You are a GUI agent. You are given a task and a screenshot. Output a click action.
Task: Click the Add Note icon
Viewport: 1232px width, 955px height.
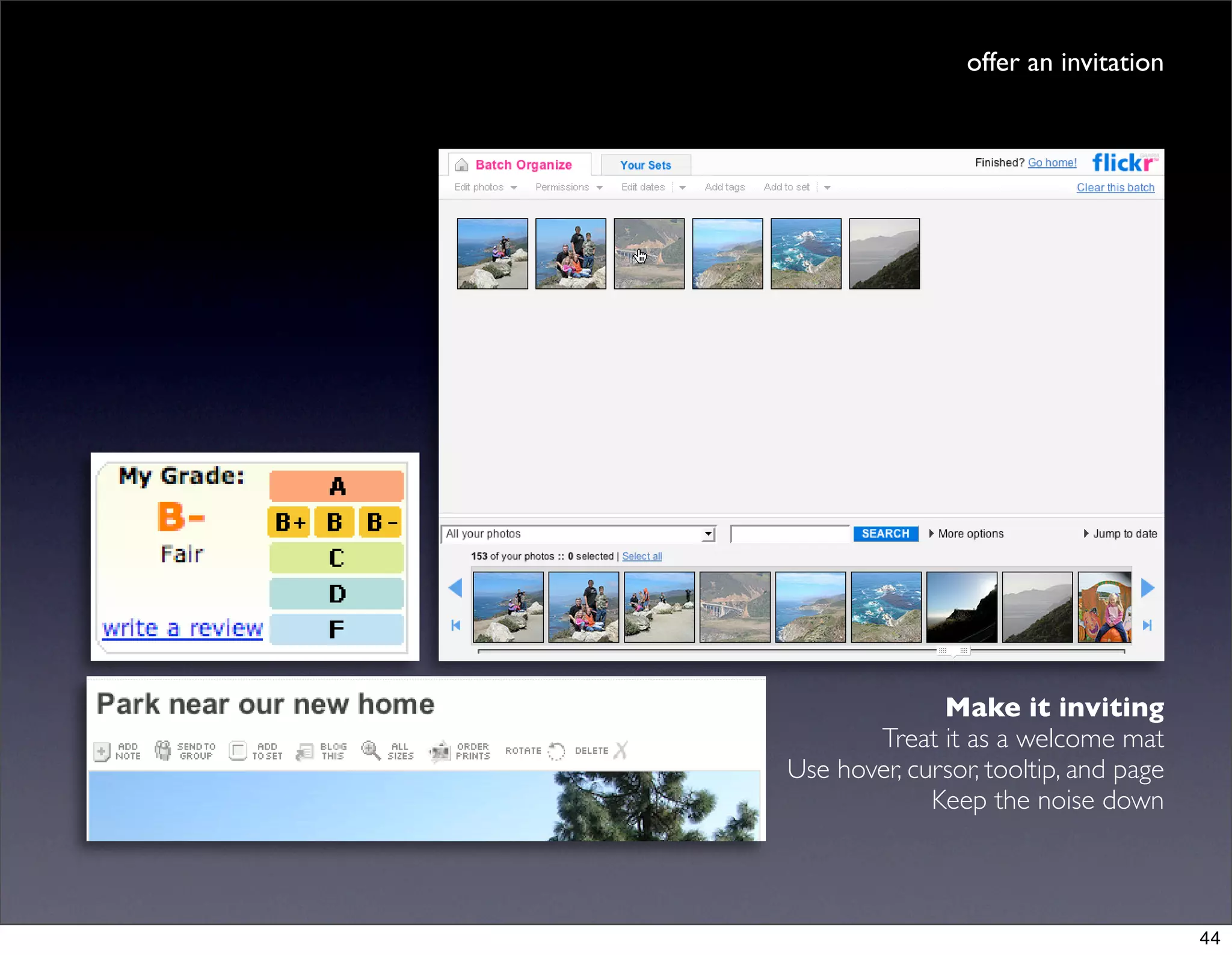[102, 751]
